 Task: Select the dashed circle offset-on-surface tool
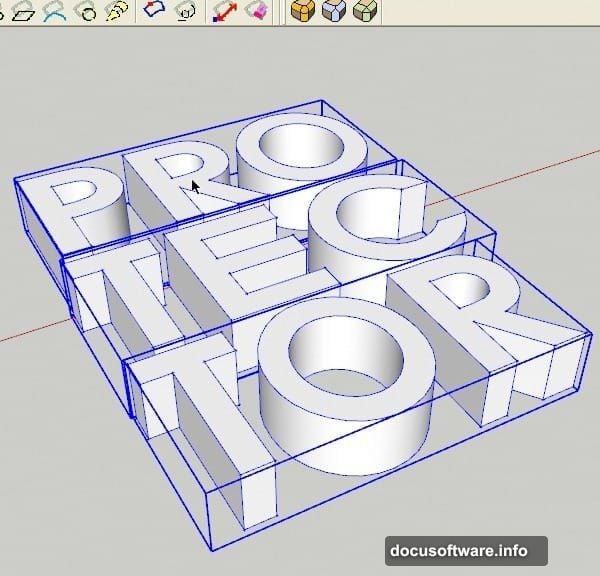point(186,11)
